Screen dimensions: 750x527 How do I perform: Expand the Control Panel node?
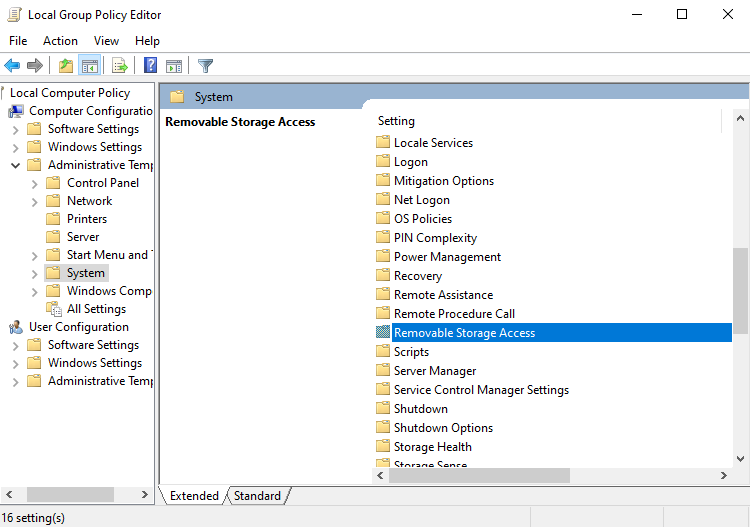click(x=34, y=184)
